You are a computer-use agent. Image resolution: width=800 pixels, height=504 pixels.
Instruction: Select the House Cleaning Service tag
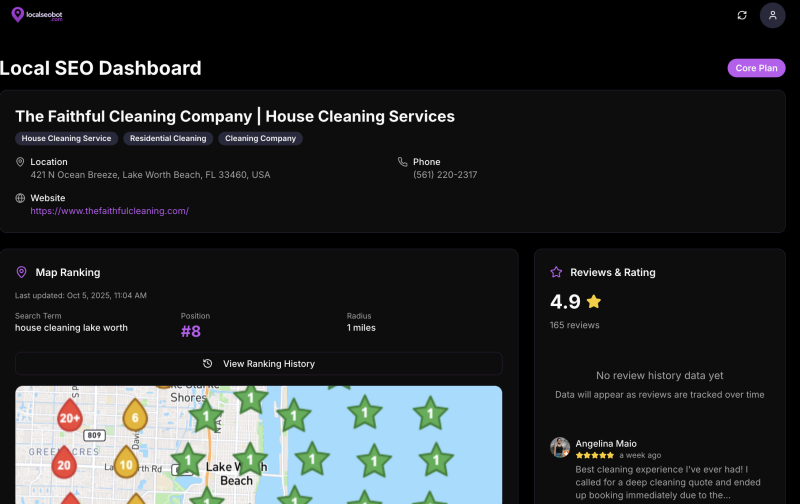click(66, 139)
